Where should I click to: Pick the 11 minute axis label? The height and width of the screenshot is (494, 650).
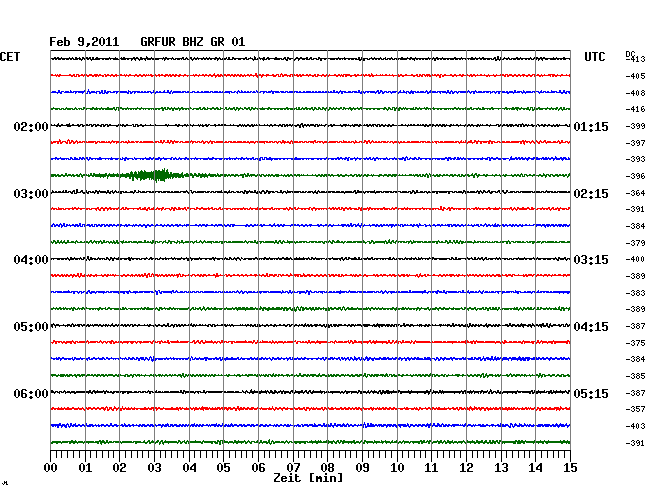pyautogui.click(x=431, y=468)
